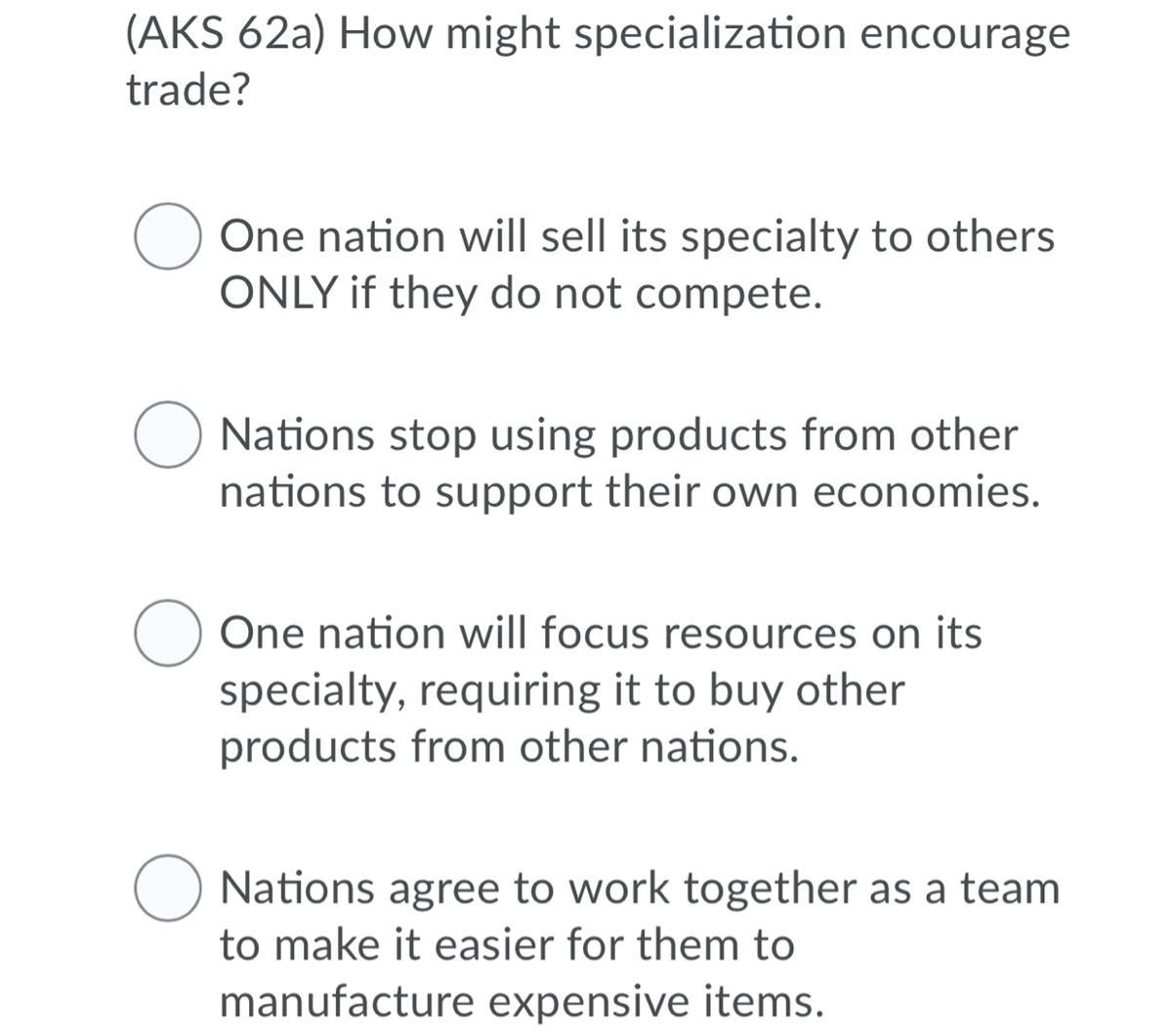The height and width of the screenshot is (1036, 1172).
Task: Click answer text 'Nations stop using products from other'
Action: pyautogui.click(x=618, y=435)
